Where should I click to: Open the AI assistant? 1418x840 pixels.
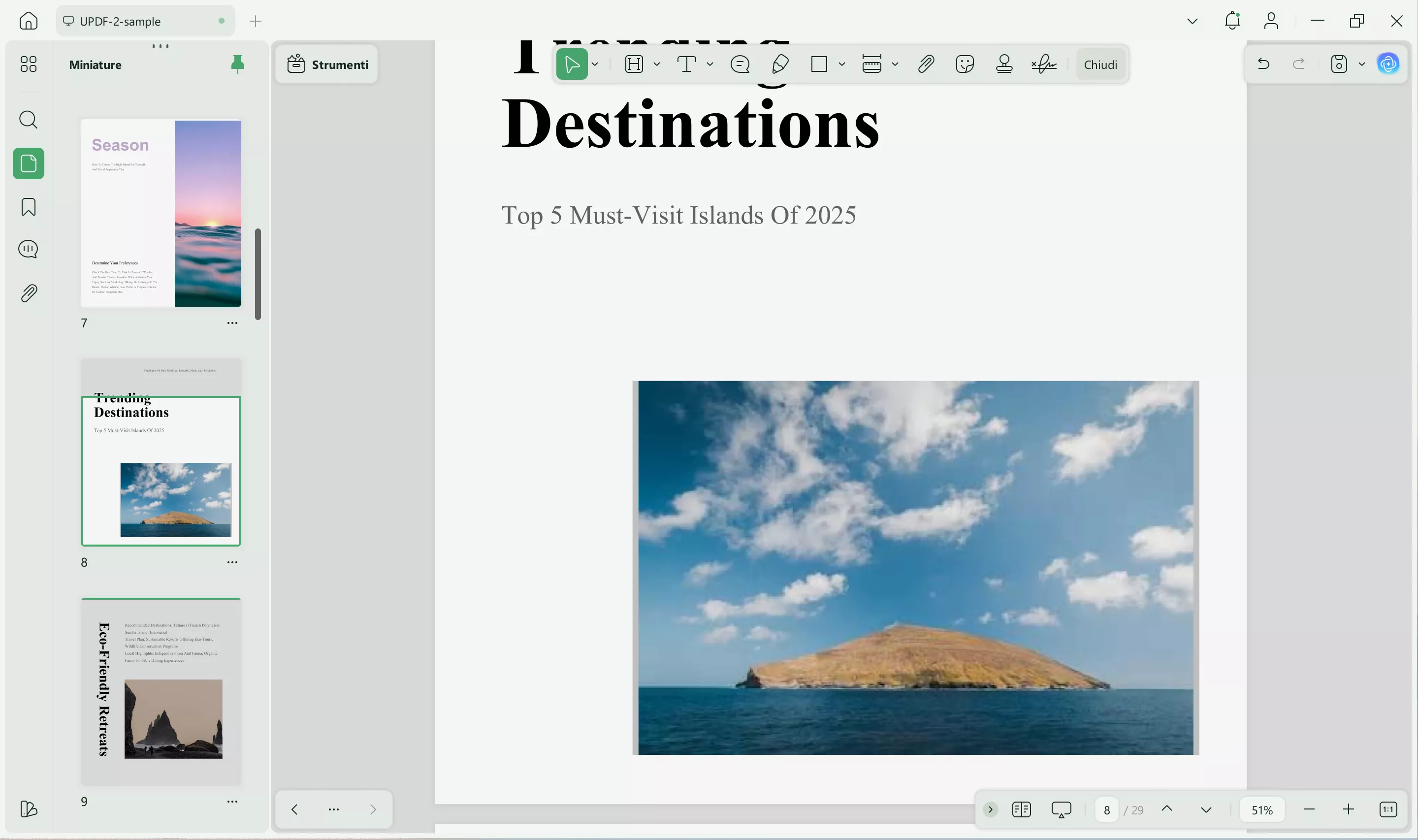[x=1387, y=64]
